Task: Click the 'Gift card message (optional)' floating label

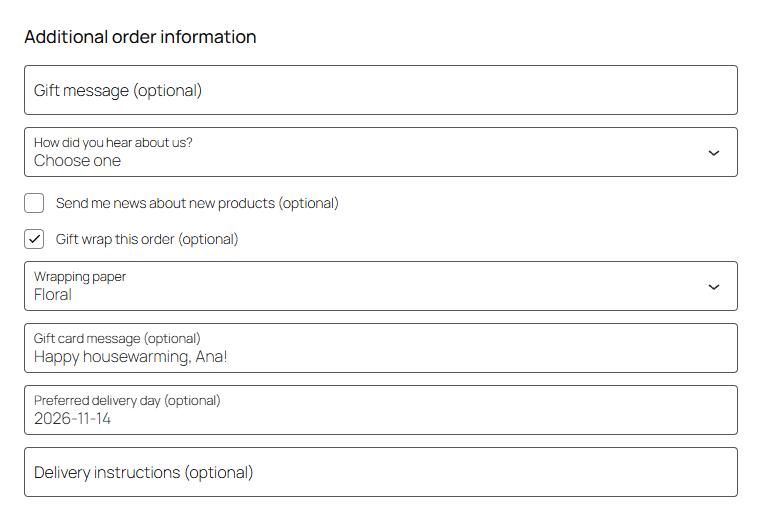Action: tap(117, 338)
